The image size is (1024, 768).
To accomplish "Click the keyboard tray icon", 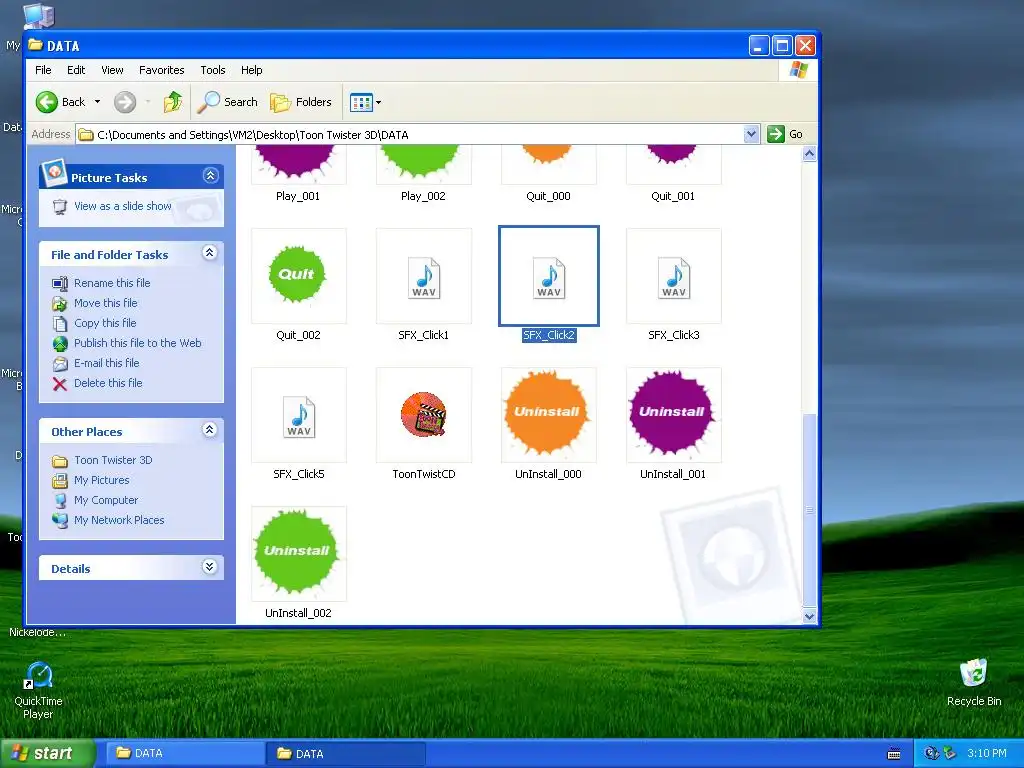I will pyautogui.click(x=894, y=754).
